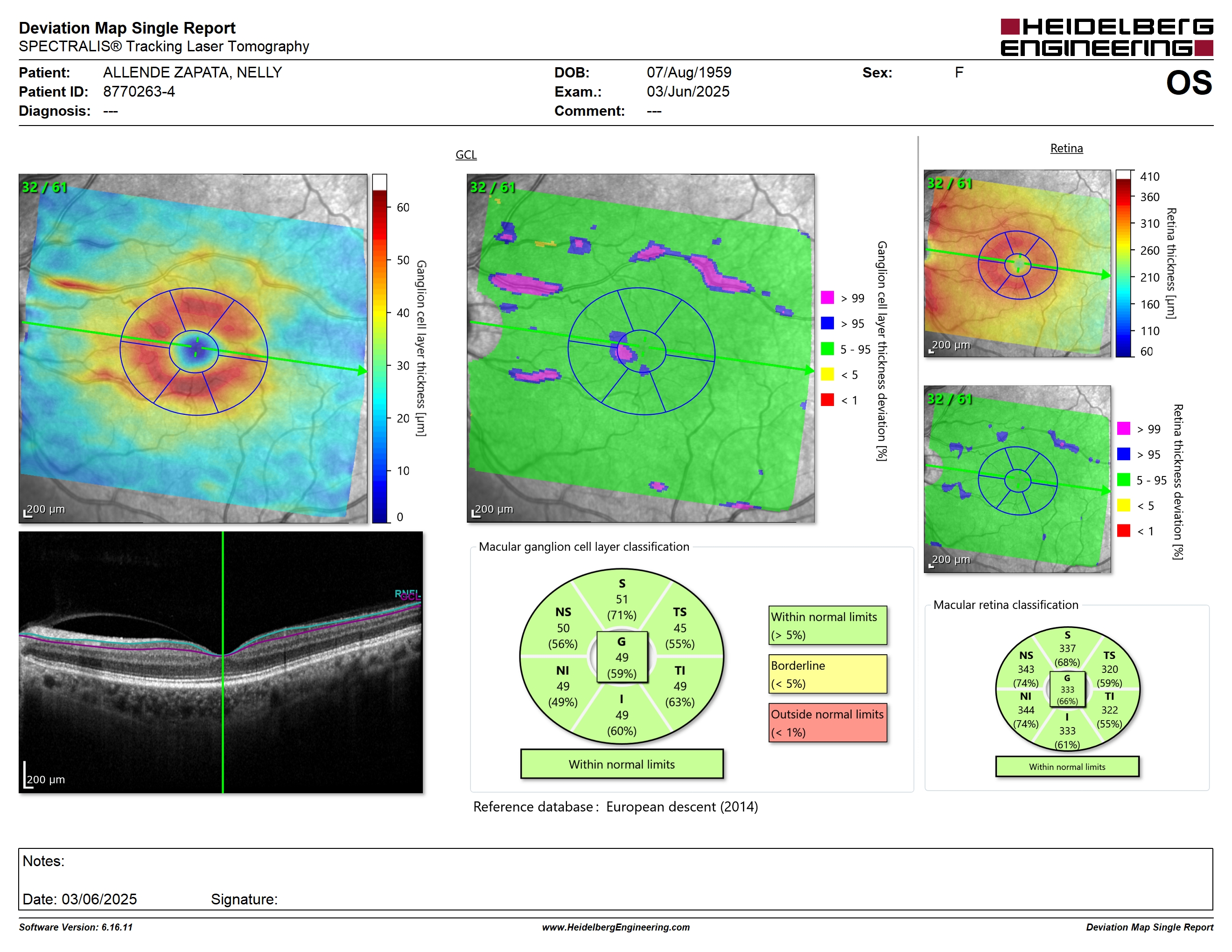Click Reference database European descent (2014)
Screen dimensions: 1232x952
[616, 806]
